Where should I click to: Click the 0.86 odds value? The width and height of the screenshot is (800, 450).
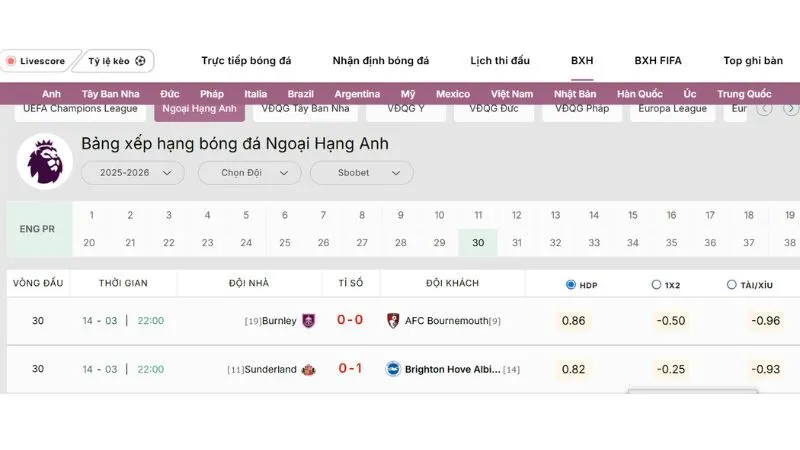click(573, 321)
